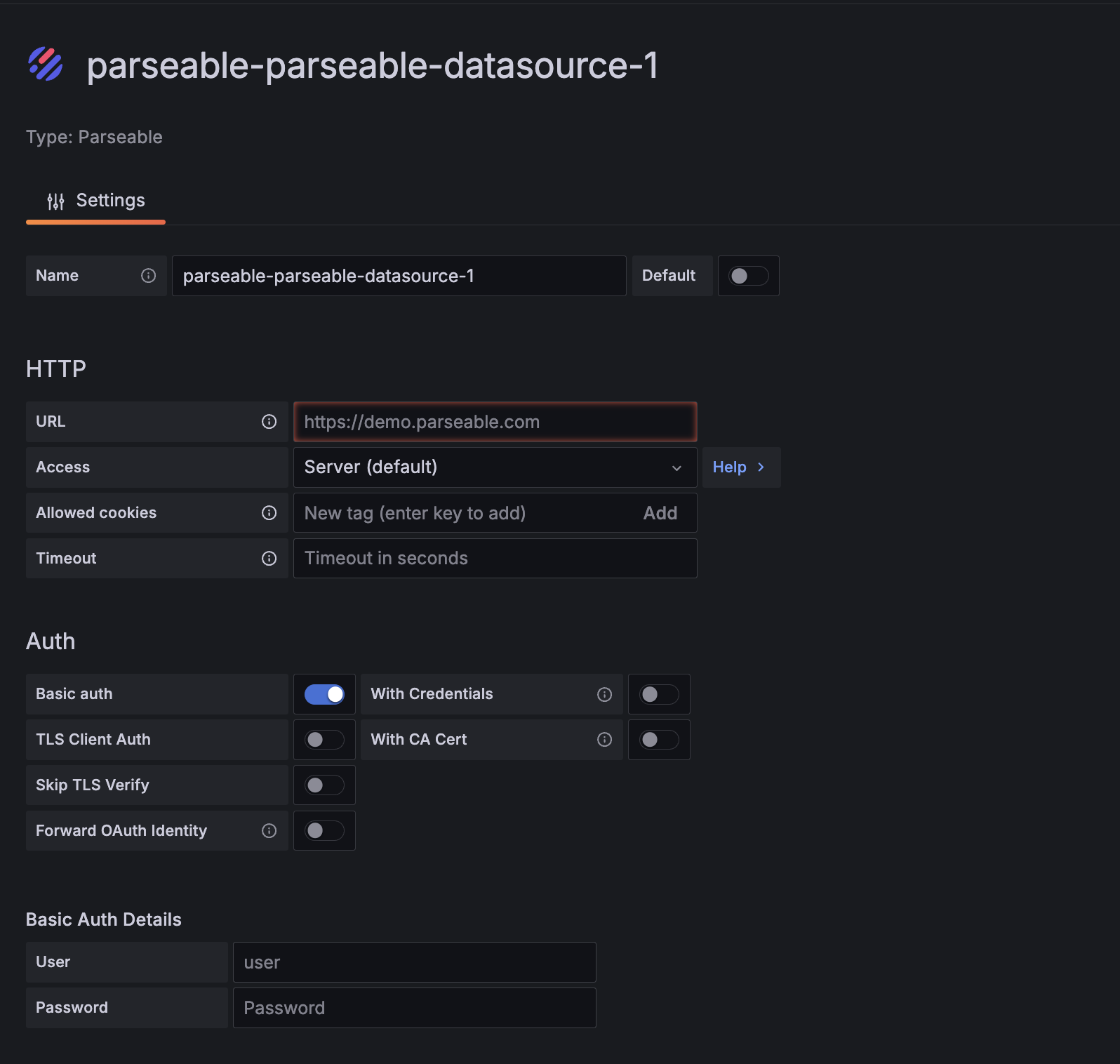1120x1064 pixels.
Task: Click the Allowed cookies info icon
Action: pyautogui.click(x=269, y=513)
